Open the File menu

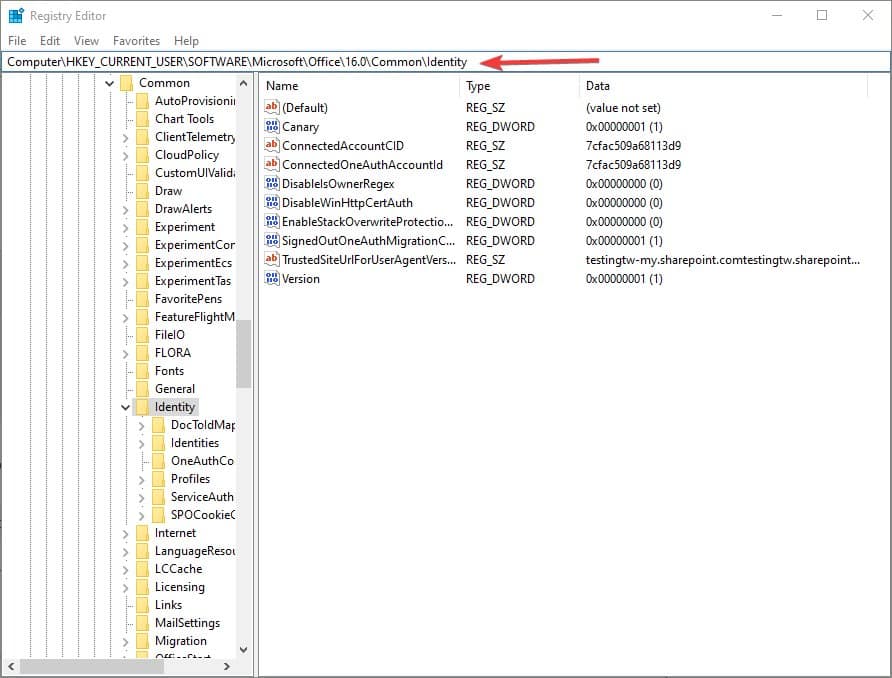pos(17,41)
